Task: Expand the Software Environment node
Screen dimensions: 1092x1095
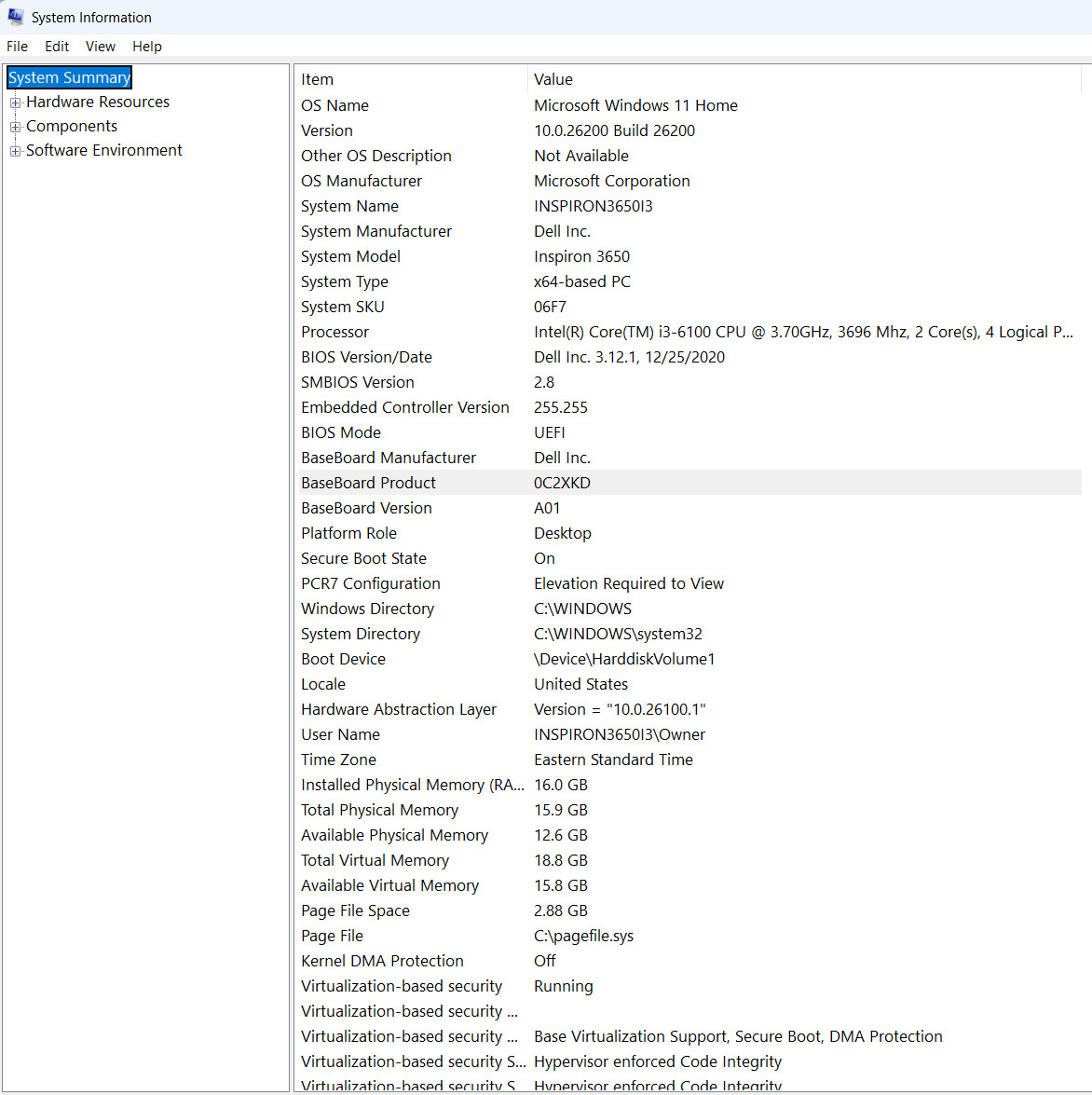Action: pyautogui.click(x=15, y=152)
